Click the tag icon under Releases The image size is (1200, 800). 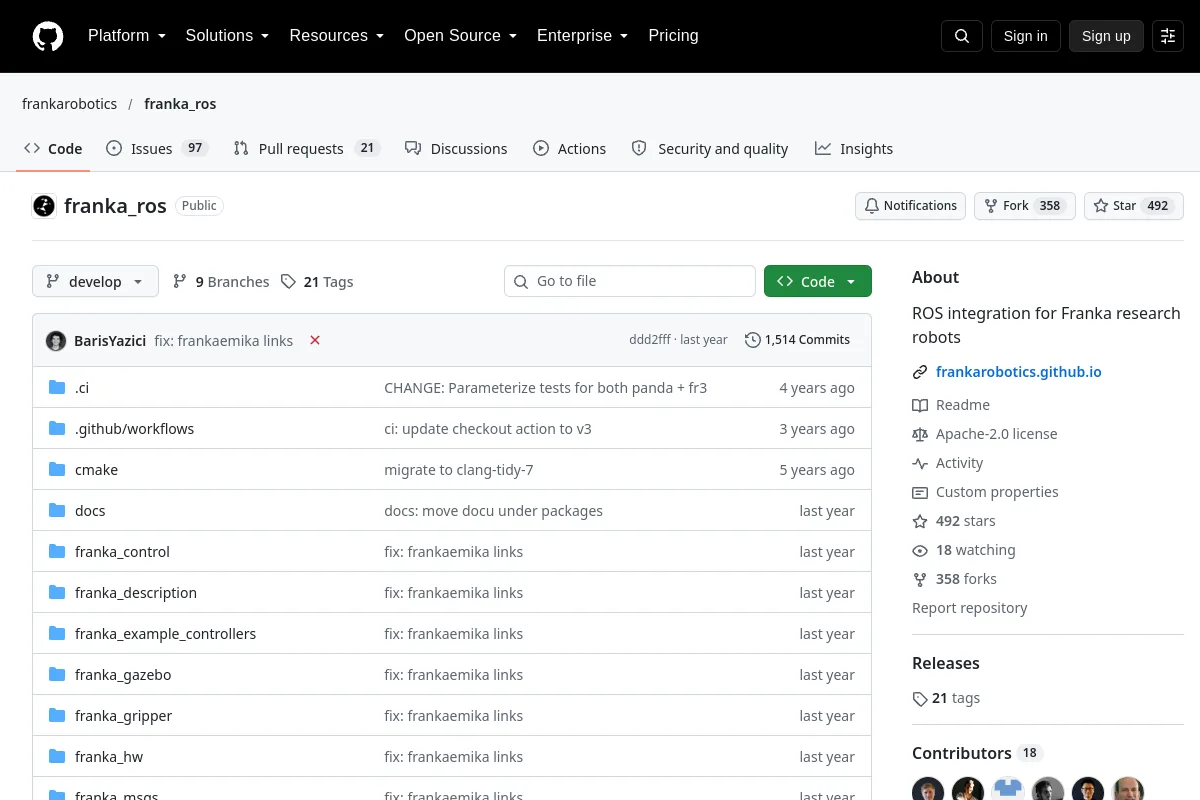click(x=920, y=699)
